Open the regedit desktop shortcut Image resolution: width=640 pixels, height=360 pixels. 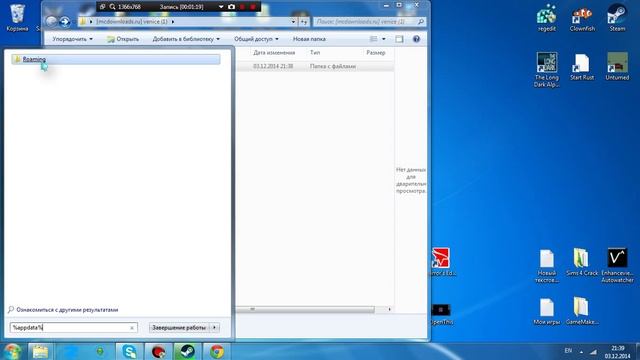pyautogui.click(x=547, y=18)
